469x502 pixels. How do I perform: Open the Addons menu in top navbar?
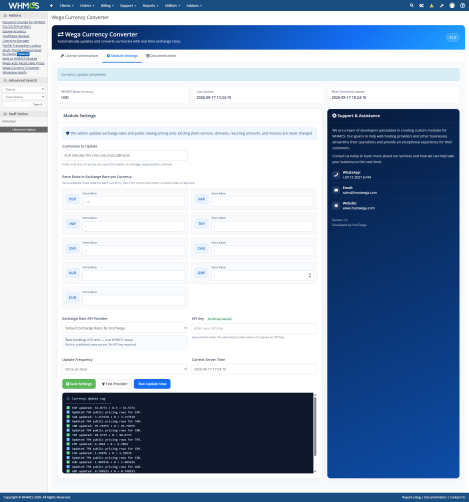tap(194, 6)
